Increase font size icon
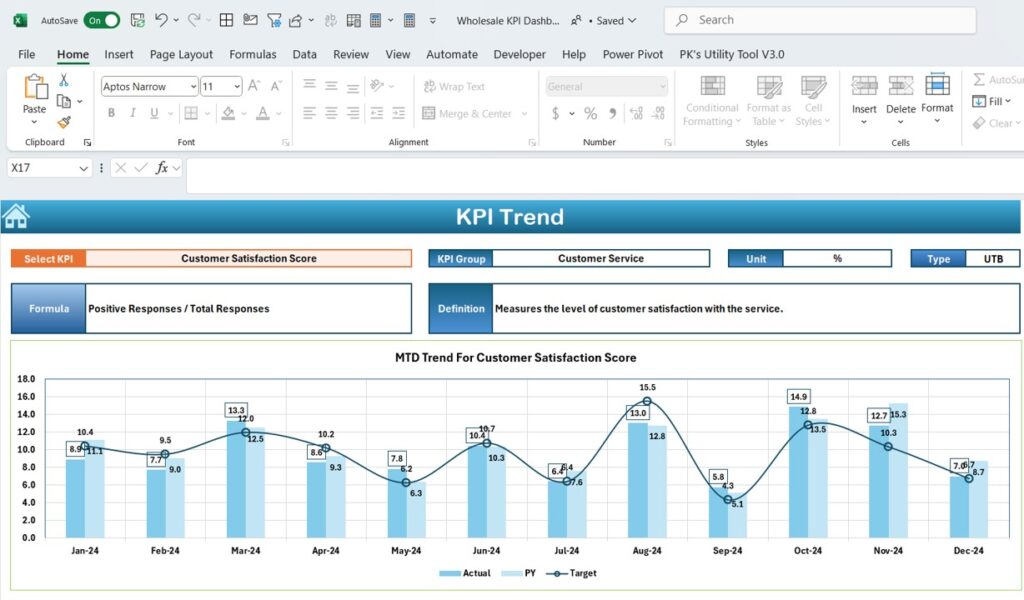The height and width of the screenshot is (600, 1024). point(254,86)
